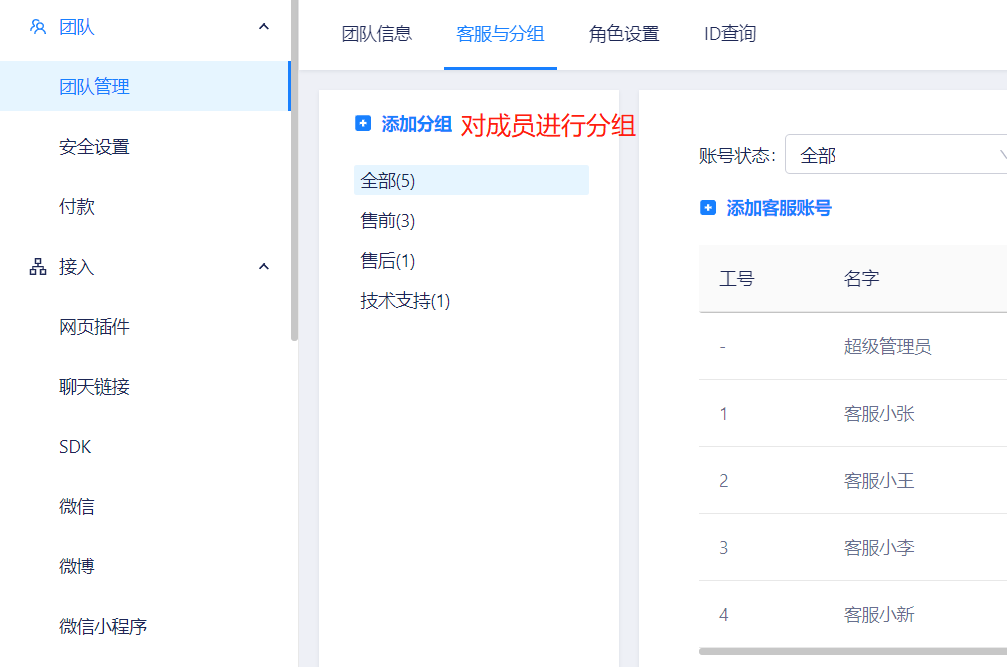1007x667 pixels.
Task: Click the 团队 people icon in the sidebar
Action: click(38, 27)
